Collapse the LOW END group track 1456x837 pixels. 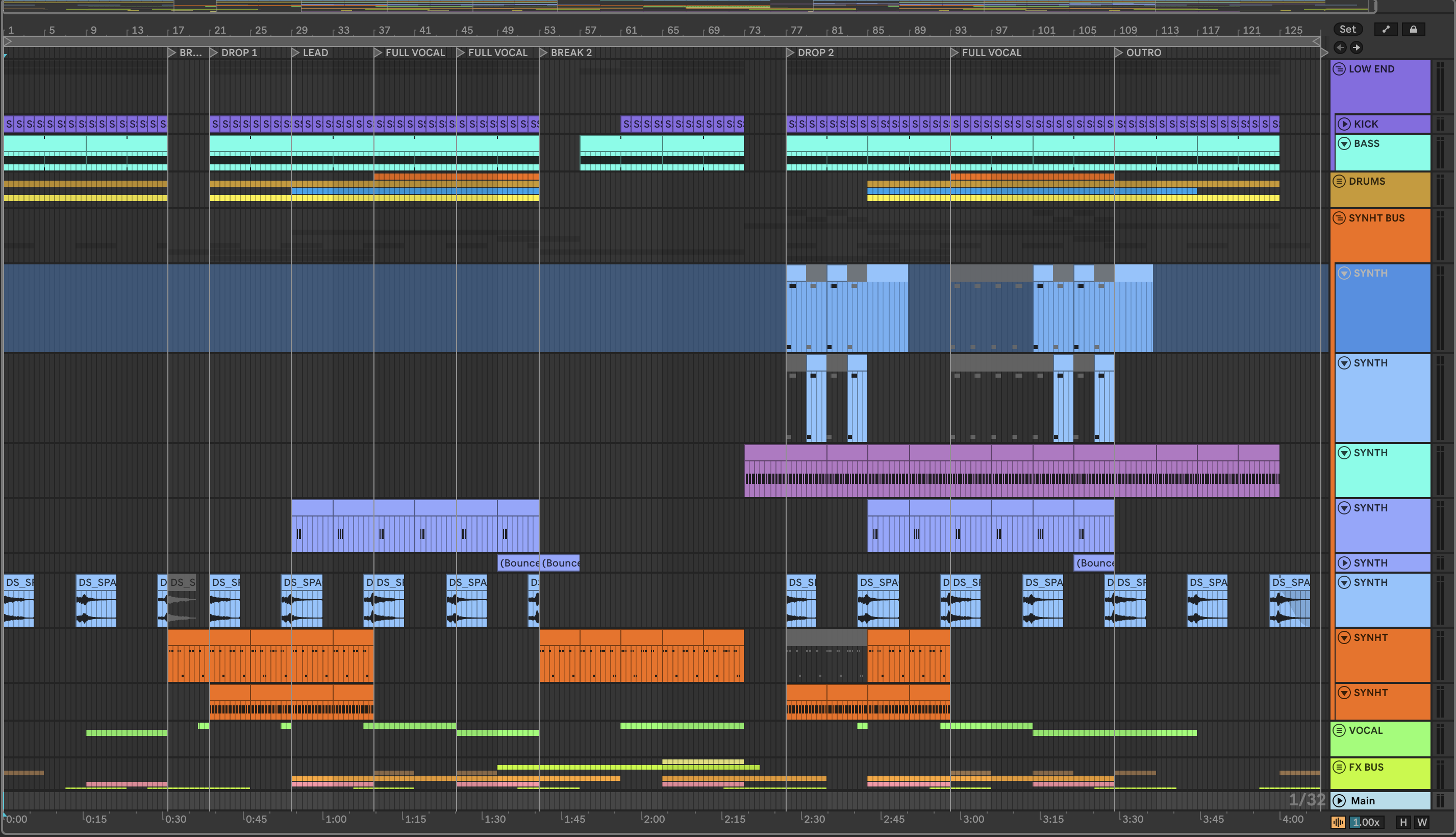[1339, 69]
